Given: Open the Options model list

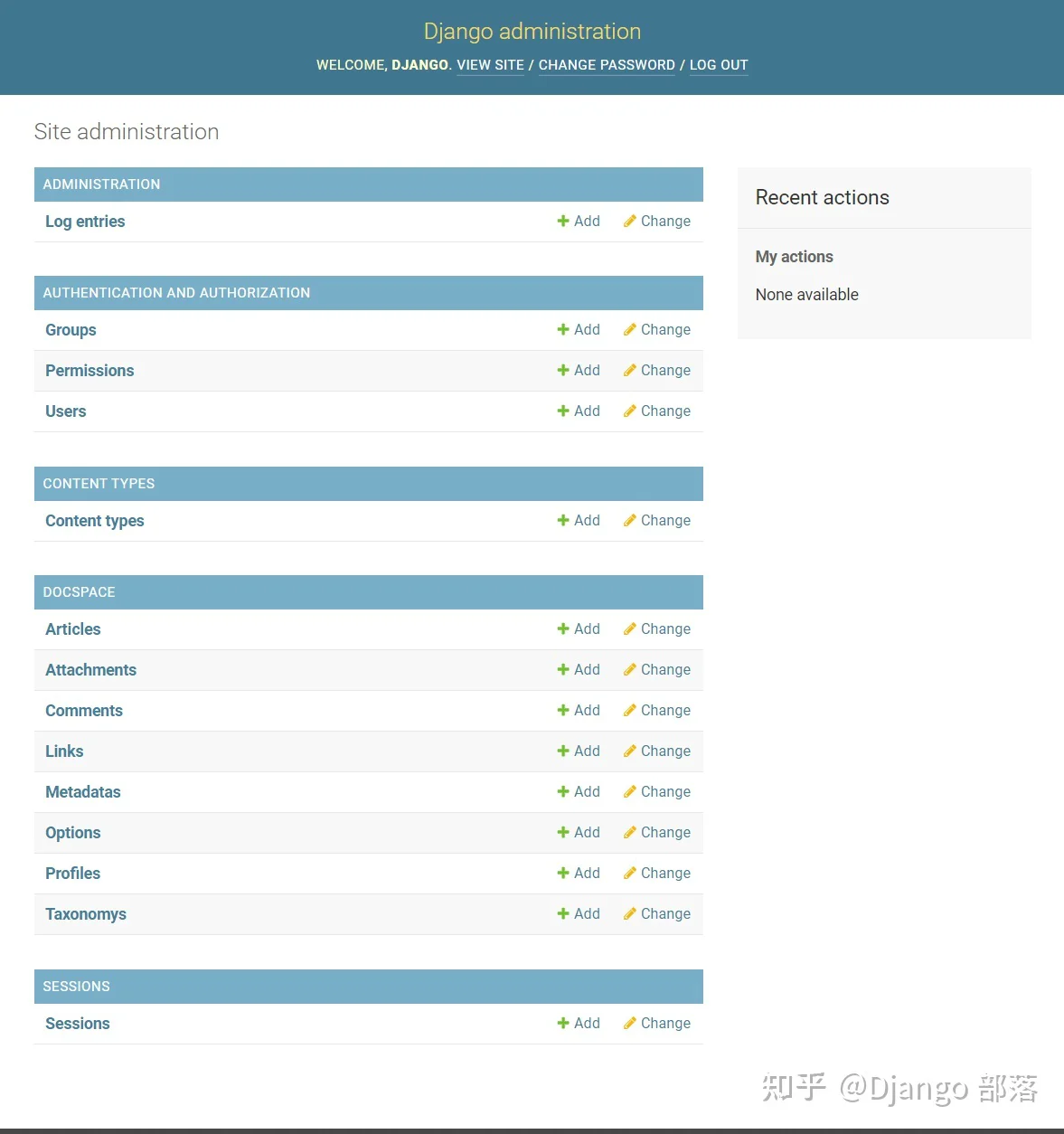Looking at the screenshot, I should 73,833.
